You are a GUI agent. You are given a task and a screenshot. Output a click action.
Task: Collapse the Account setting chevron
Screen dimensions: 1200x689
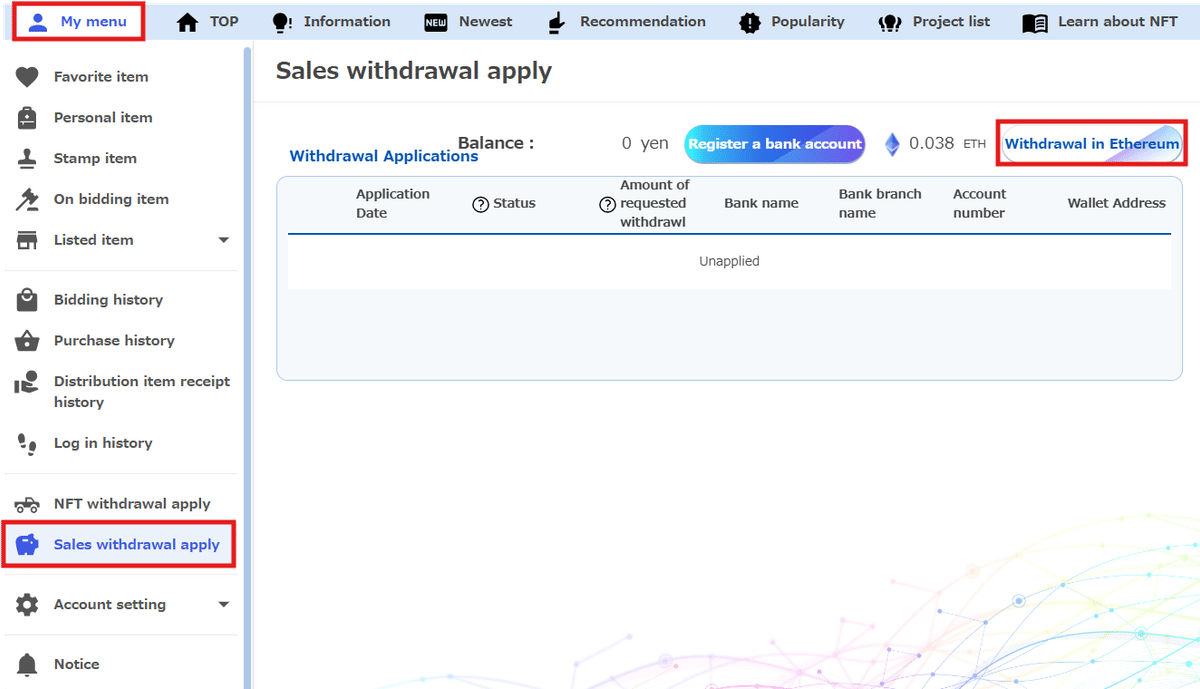224,604
